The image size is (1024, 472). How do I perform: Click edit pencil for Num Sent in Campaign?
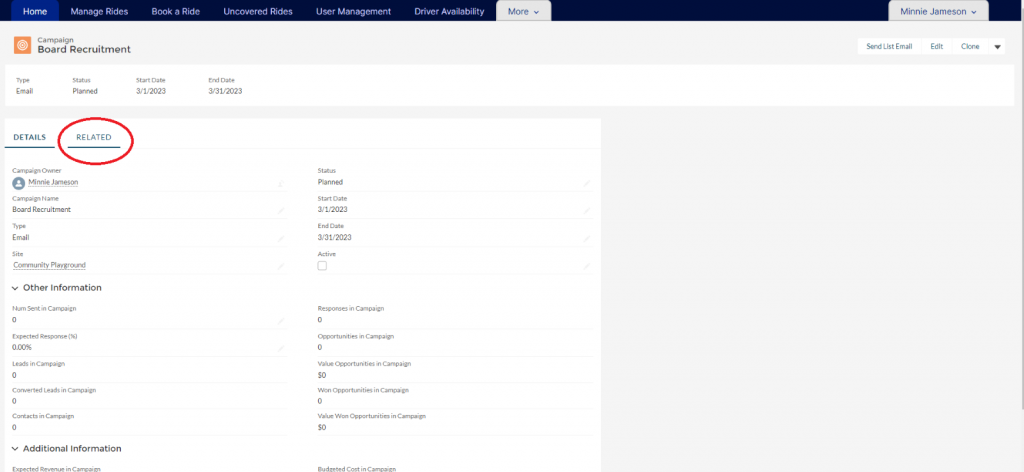coord(281,320)
